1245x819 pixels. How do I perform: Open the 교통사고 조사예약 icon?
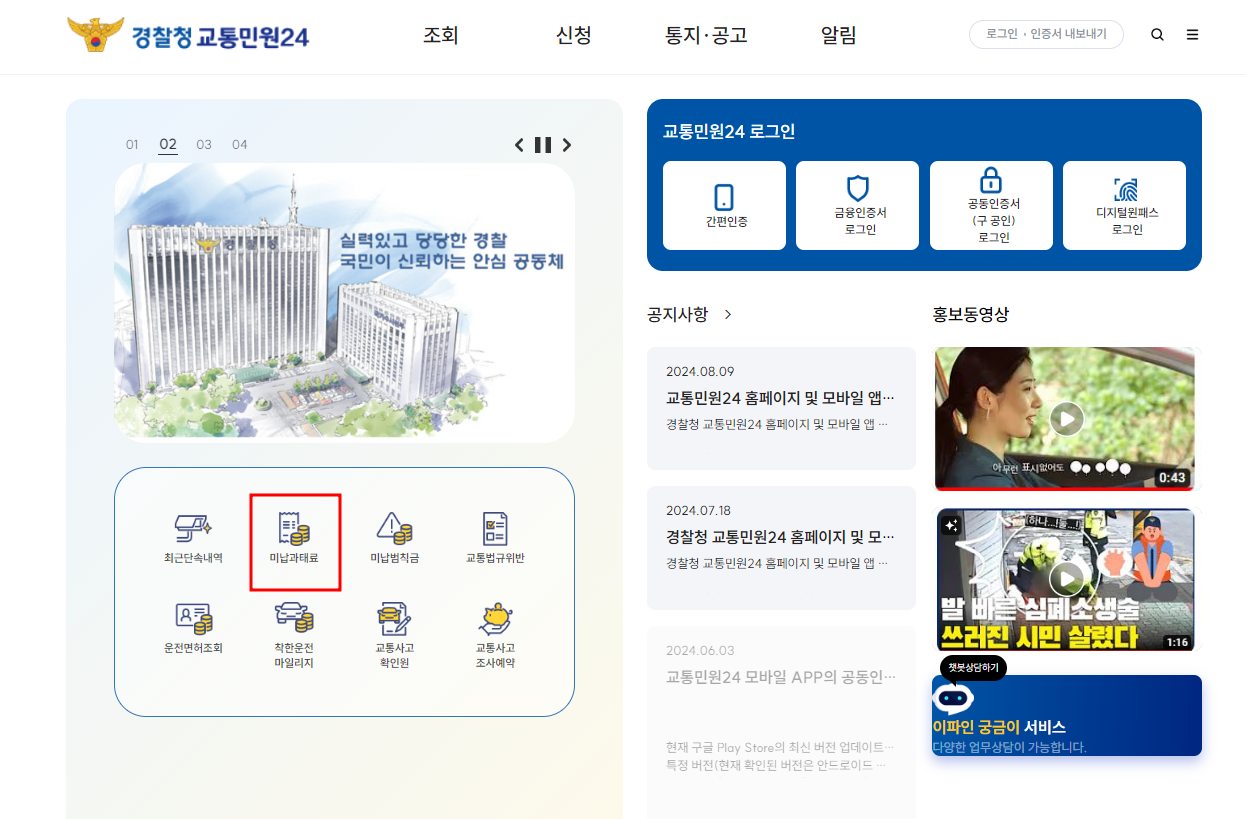[x=495, y=635]
